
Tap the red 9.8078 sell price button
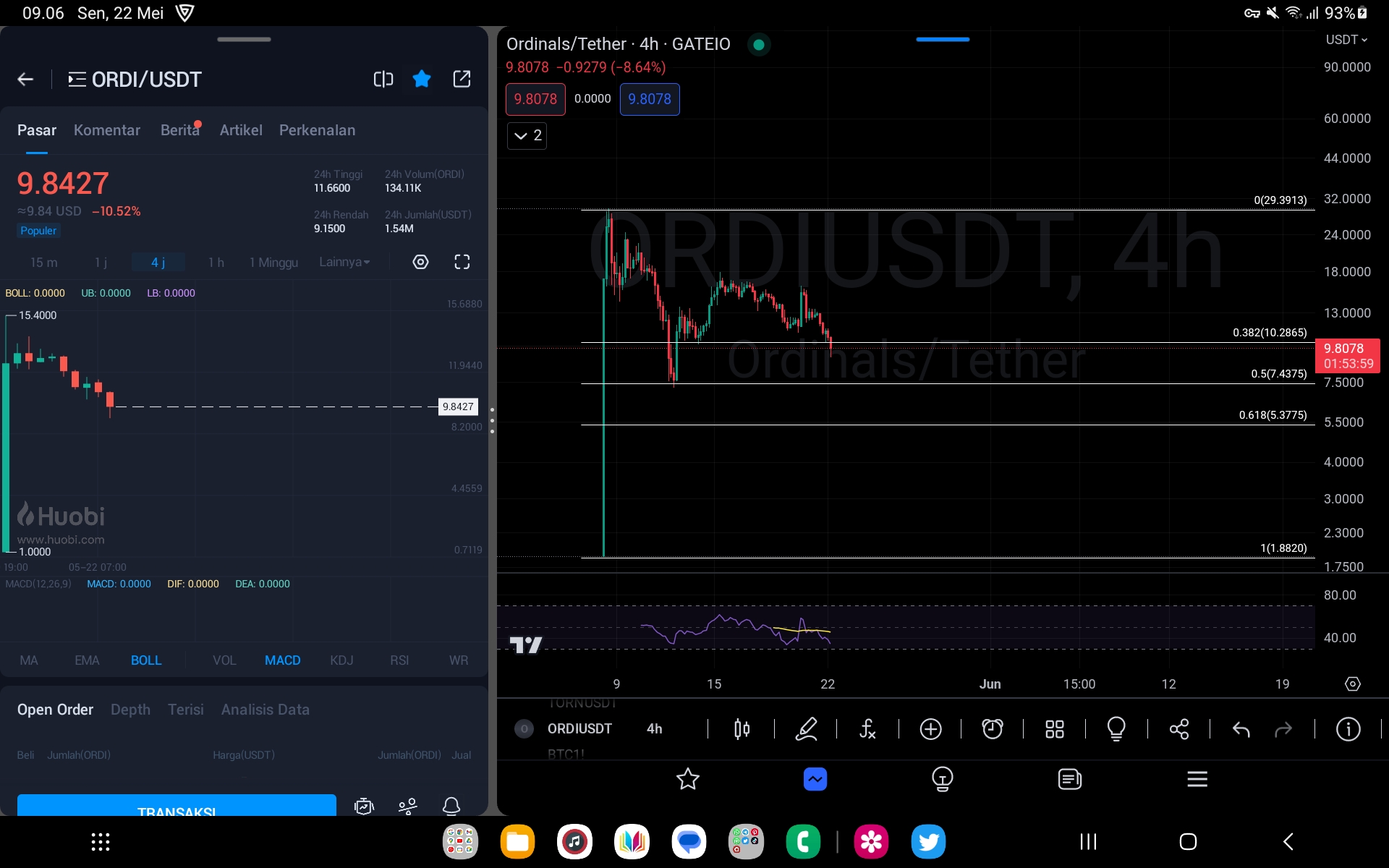[x=535, y=99]
